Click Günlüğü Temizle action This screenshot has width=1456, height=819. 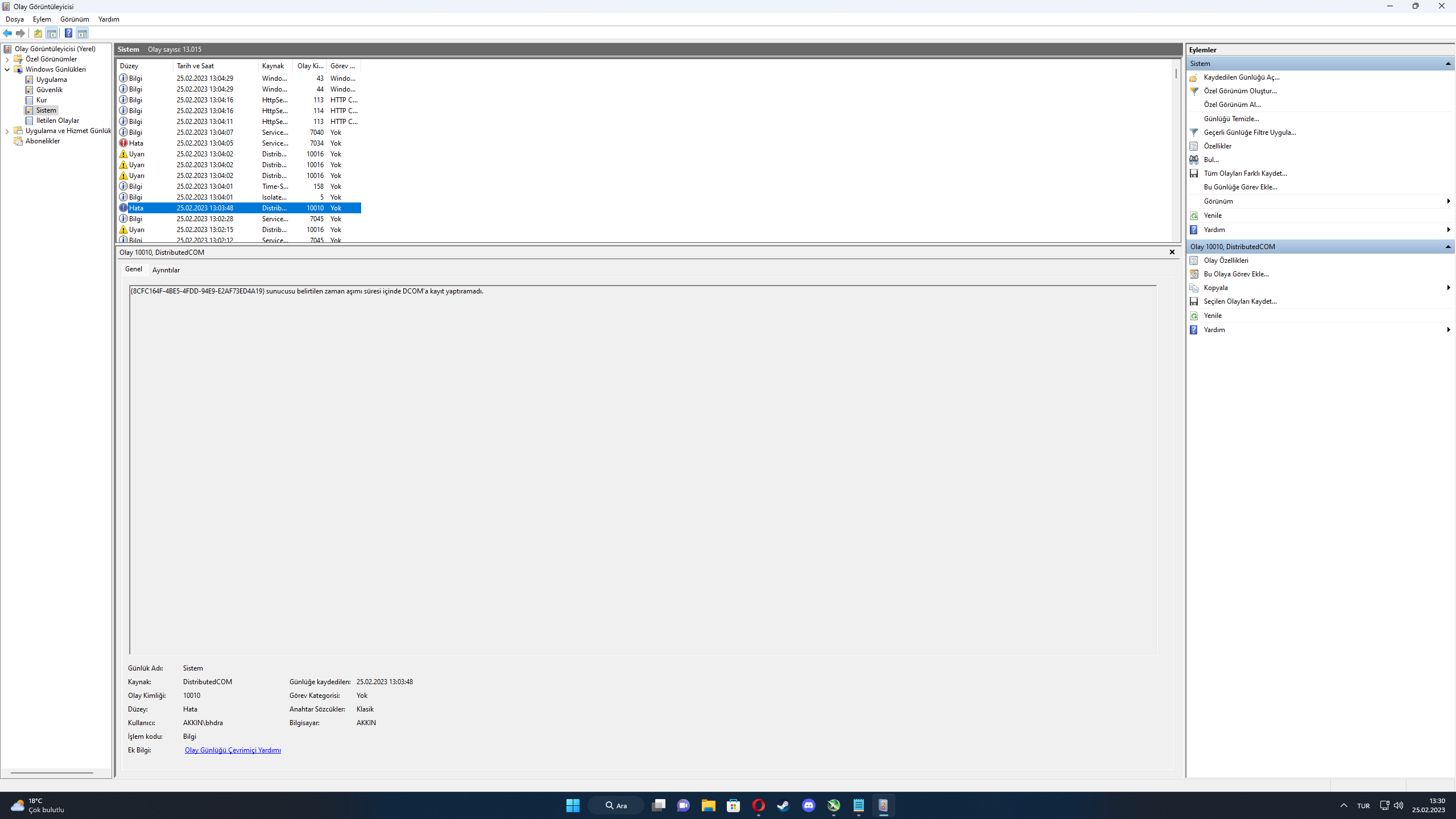point(1231,119)
